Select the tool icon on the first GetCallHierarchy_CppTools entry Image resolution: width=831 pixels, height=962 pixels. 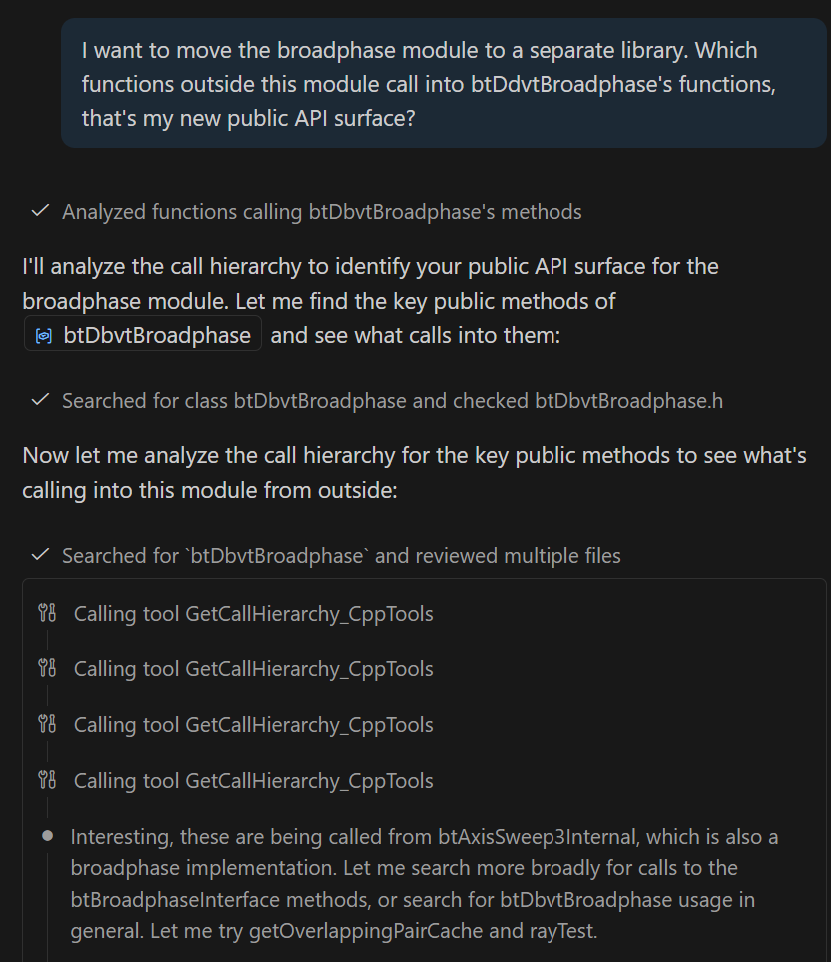click(x=46, y=613)
